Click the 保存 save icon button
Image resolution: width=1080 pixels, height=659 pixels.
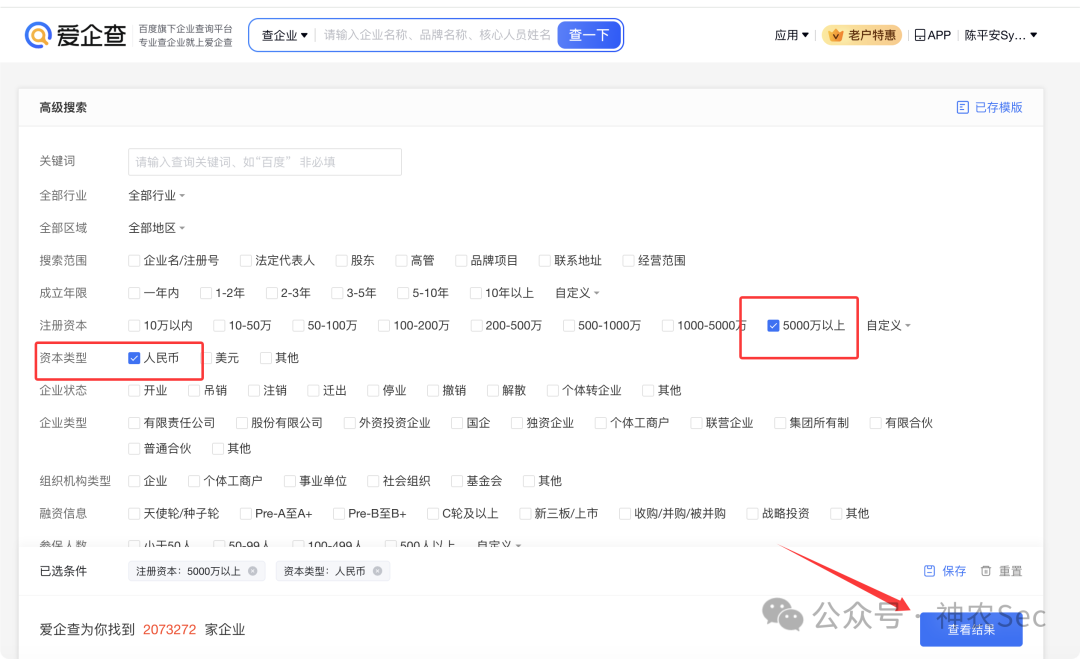tap(944, 571)
